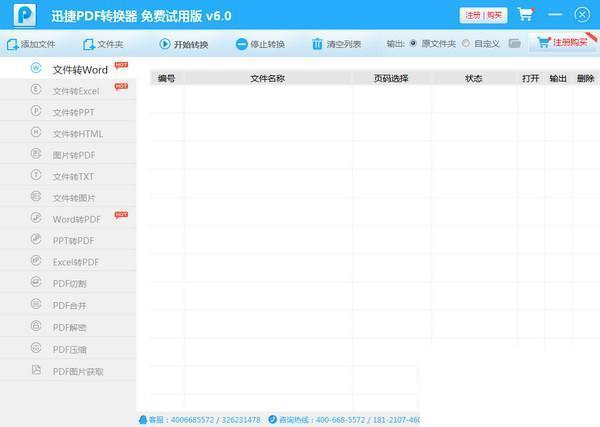Choose 图片转PDF in sidebar
Image resolution: width=600 pixels, height=427 pixels.
[68, 154]
